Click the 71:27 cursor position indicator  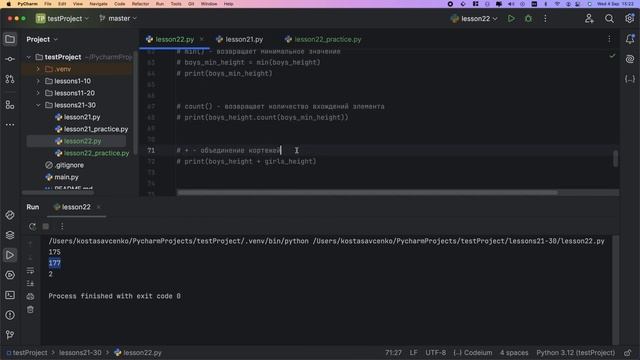(393, 353)
